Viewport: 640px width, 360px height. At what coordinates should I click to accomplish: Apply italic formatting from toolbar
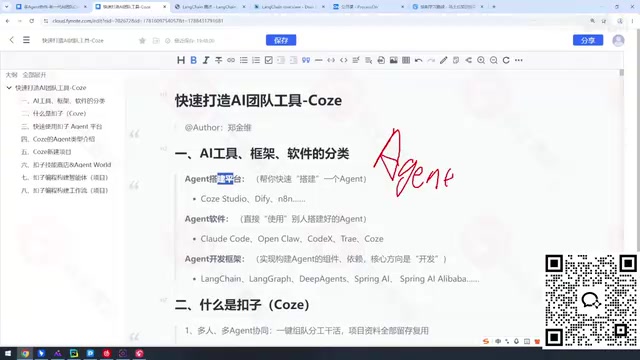206,60
